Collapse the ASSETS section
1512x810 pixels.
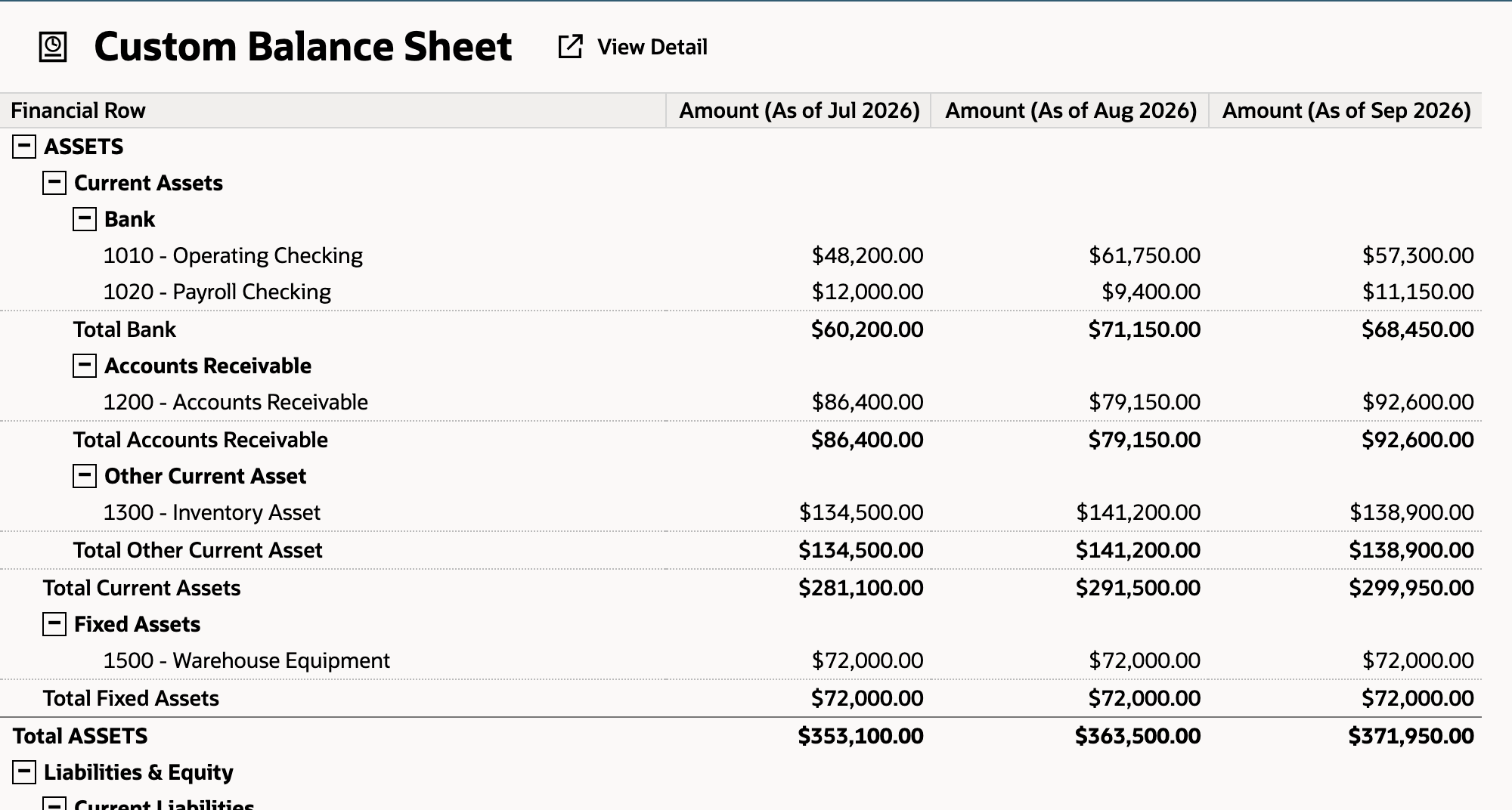point(24,147)
